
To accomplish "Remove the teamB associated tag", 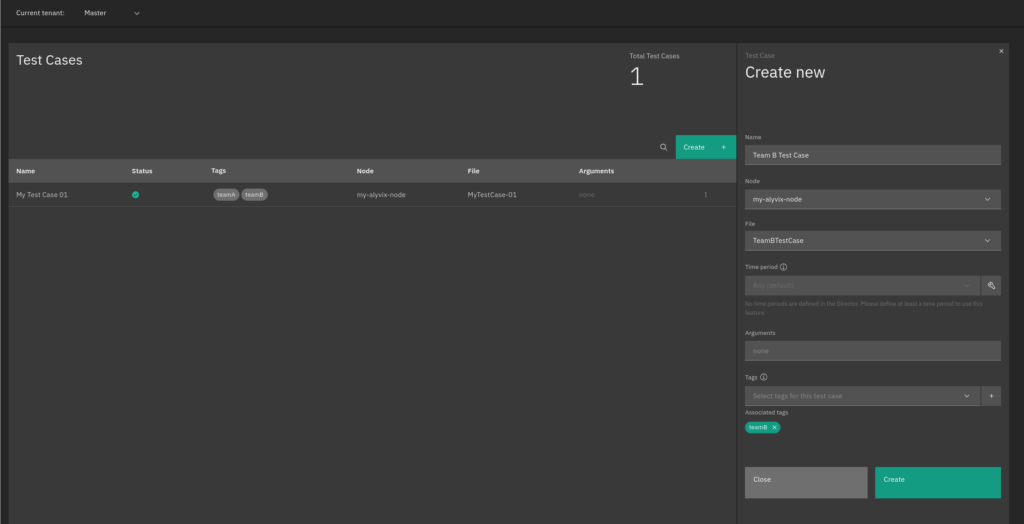I will (774, 427).
